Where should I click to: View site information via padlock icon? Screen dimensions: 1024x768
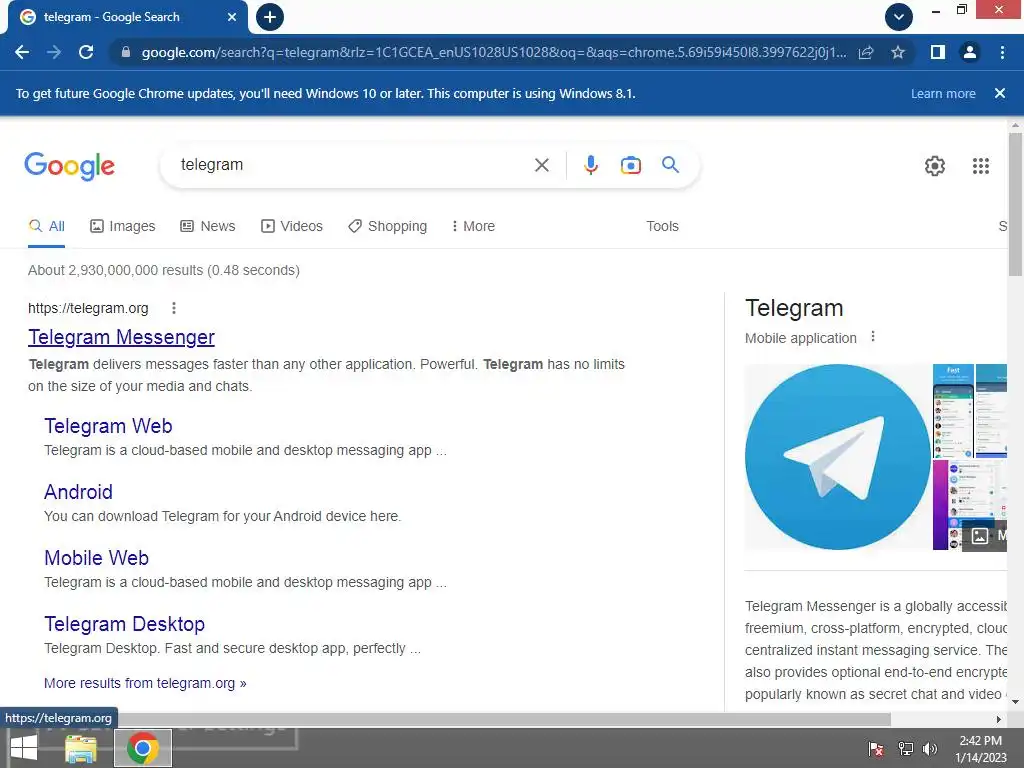[126, 52]
